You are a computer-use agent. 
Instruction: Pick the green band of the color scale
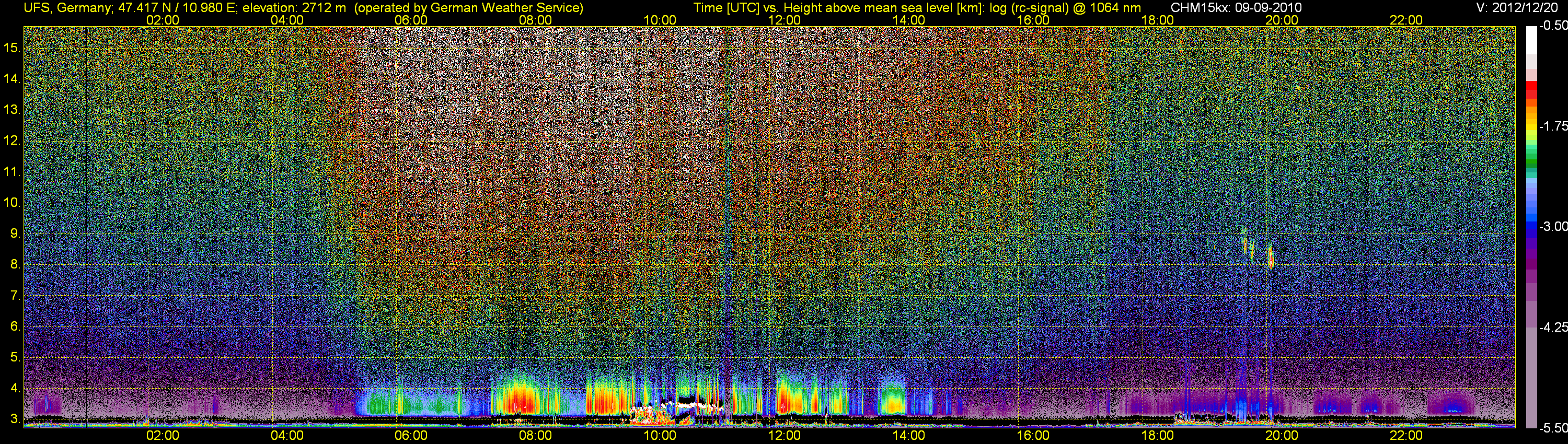pyautogui.click(x=1531, y=162)
